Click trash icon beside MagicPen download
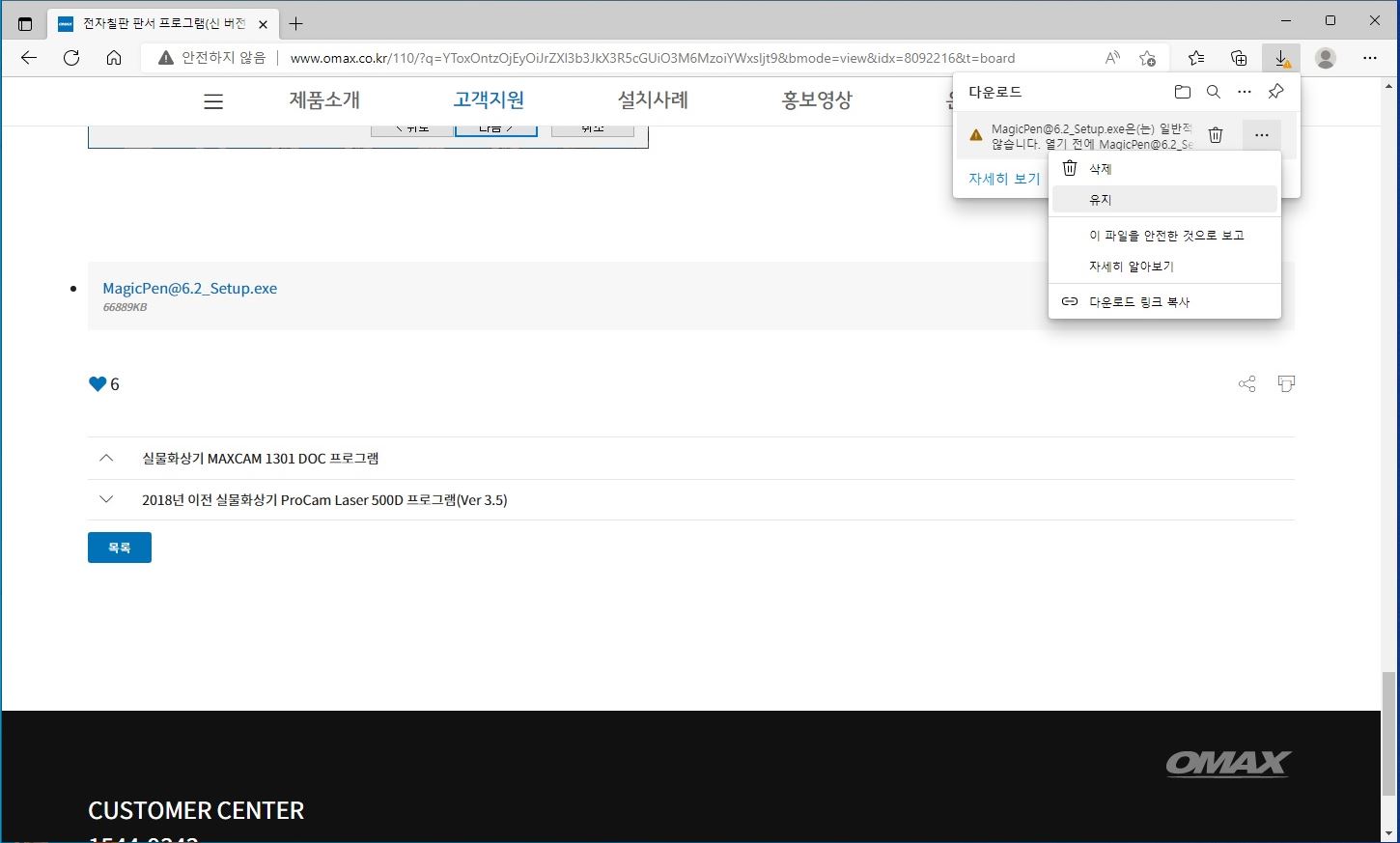This screenshot has width=1400, height=843. pyautogui.click(x=1216, y=135)
